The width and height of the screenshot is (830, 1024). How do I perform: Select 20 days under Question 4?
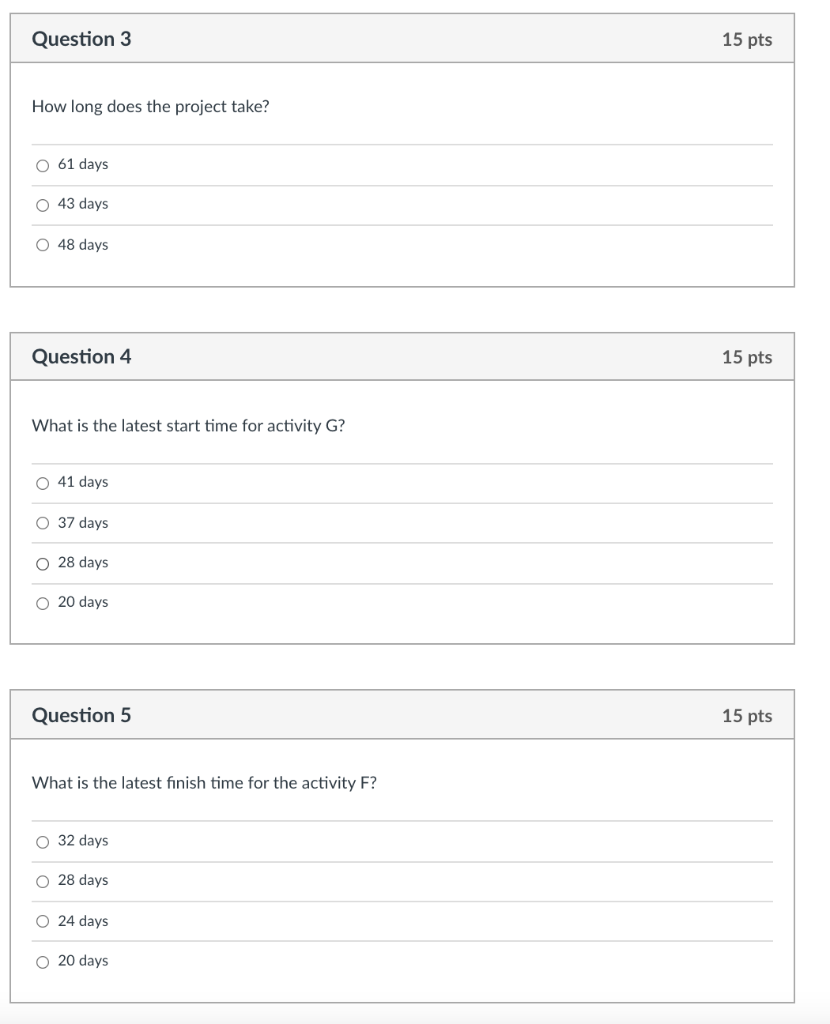coord(42,603)
